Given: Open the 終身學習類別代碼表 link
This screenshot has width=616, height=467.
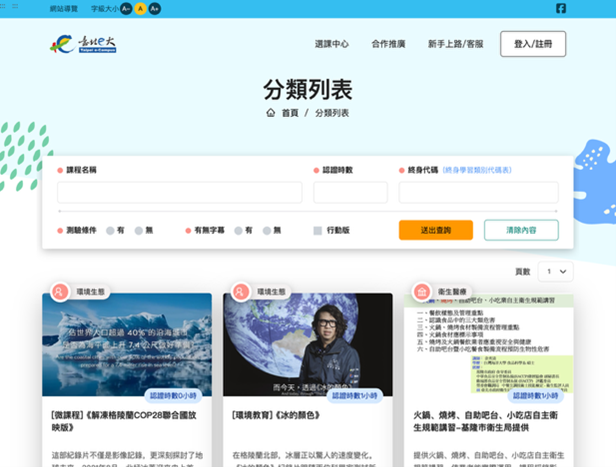Looking at the screenshot, I should pos(477,170).
